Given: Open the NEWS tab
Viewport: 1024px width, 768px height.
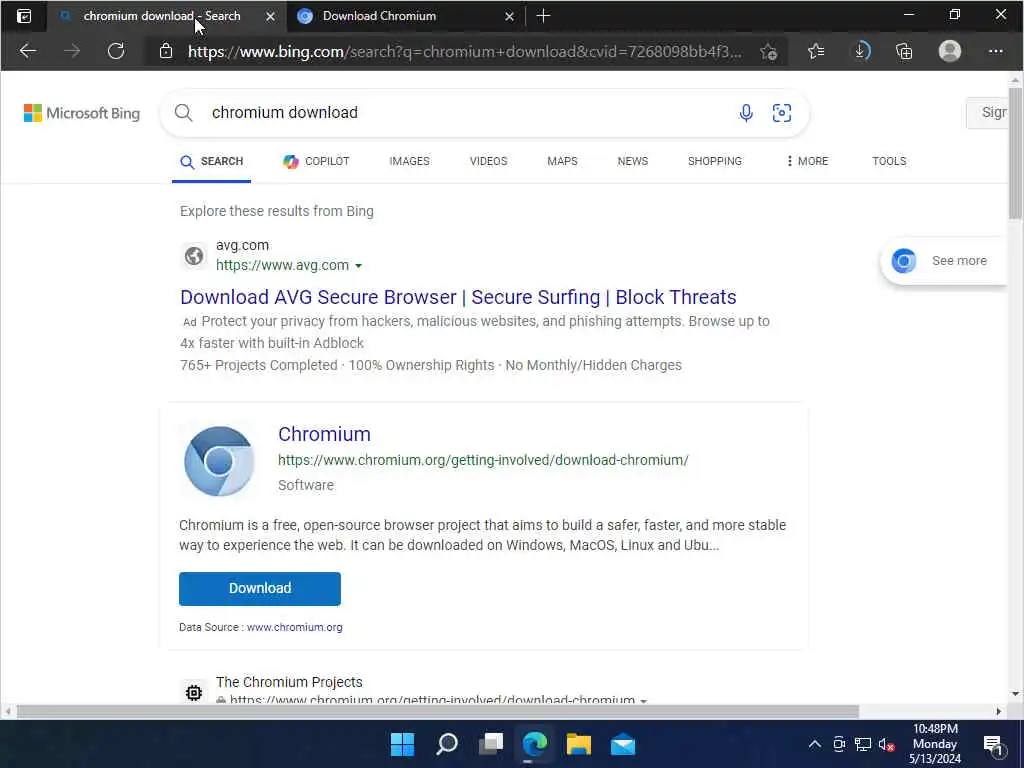Looking at the screenshot, I should [x=633, y=161].
